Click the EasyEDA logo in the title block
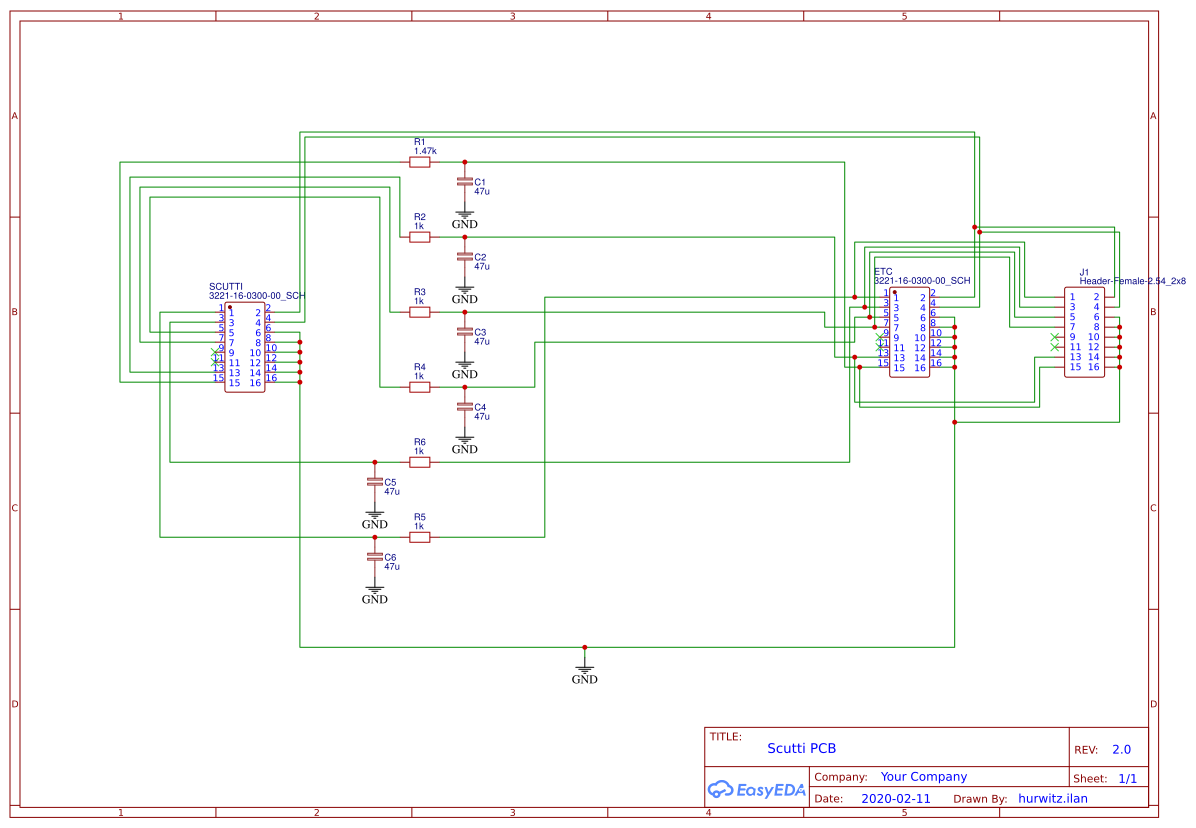Screen dimensions: 1196x828 tap(755, 790)
